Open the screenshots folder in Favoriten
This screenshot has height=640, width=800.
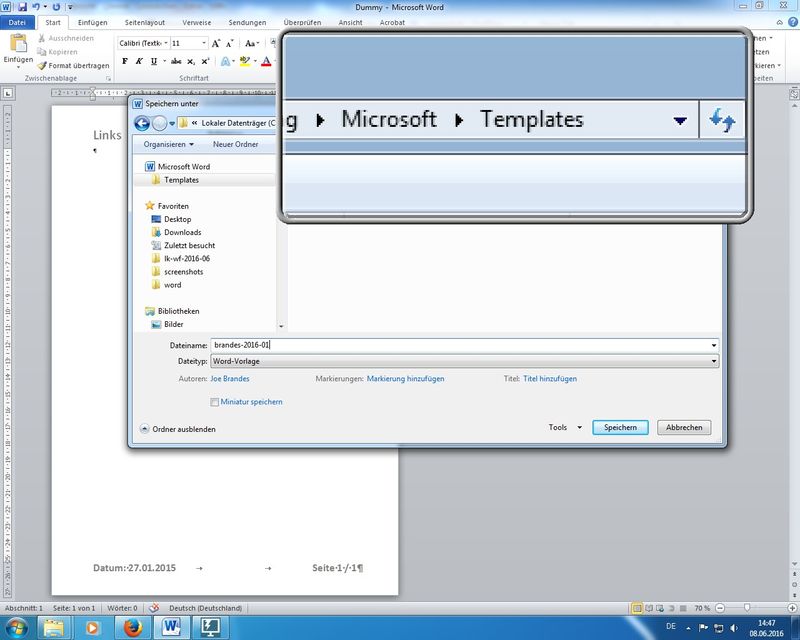(178, 272)
